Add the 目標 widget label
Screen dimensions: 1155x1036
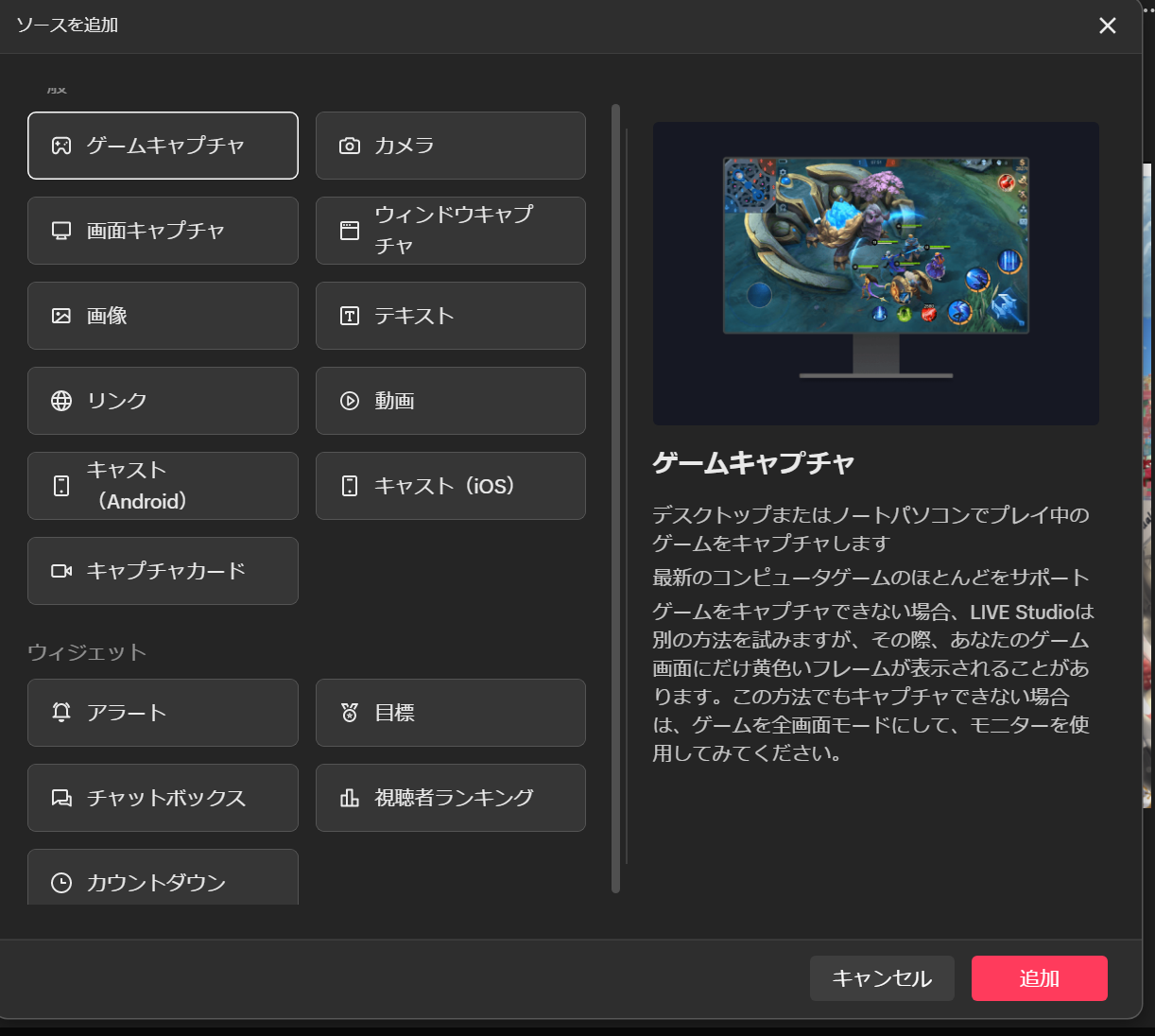pyautogui.click(x=394, y=713)
